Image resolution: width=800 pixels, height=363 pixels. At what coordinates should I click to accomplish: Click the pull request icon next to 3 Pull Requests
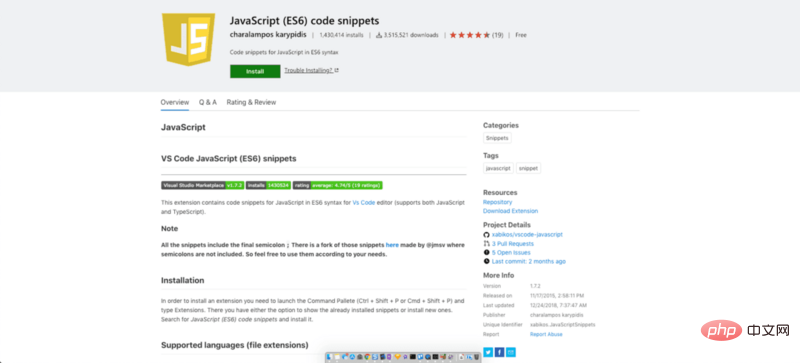pyautogui.click(x=486, y=244)
